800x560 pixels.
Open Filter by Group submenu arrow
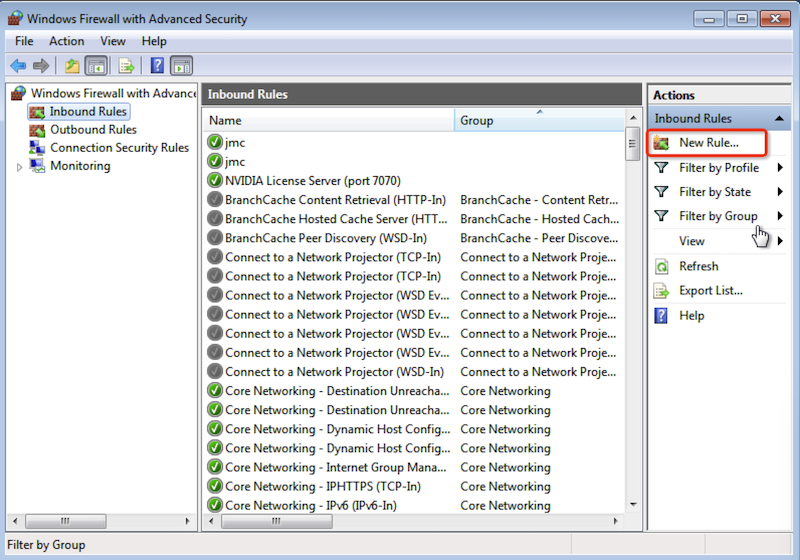780,216
